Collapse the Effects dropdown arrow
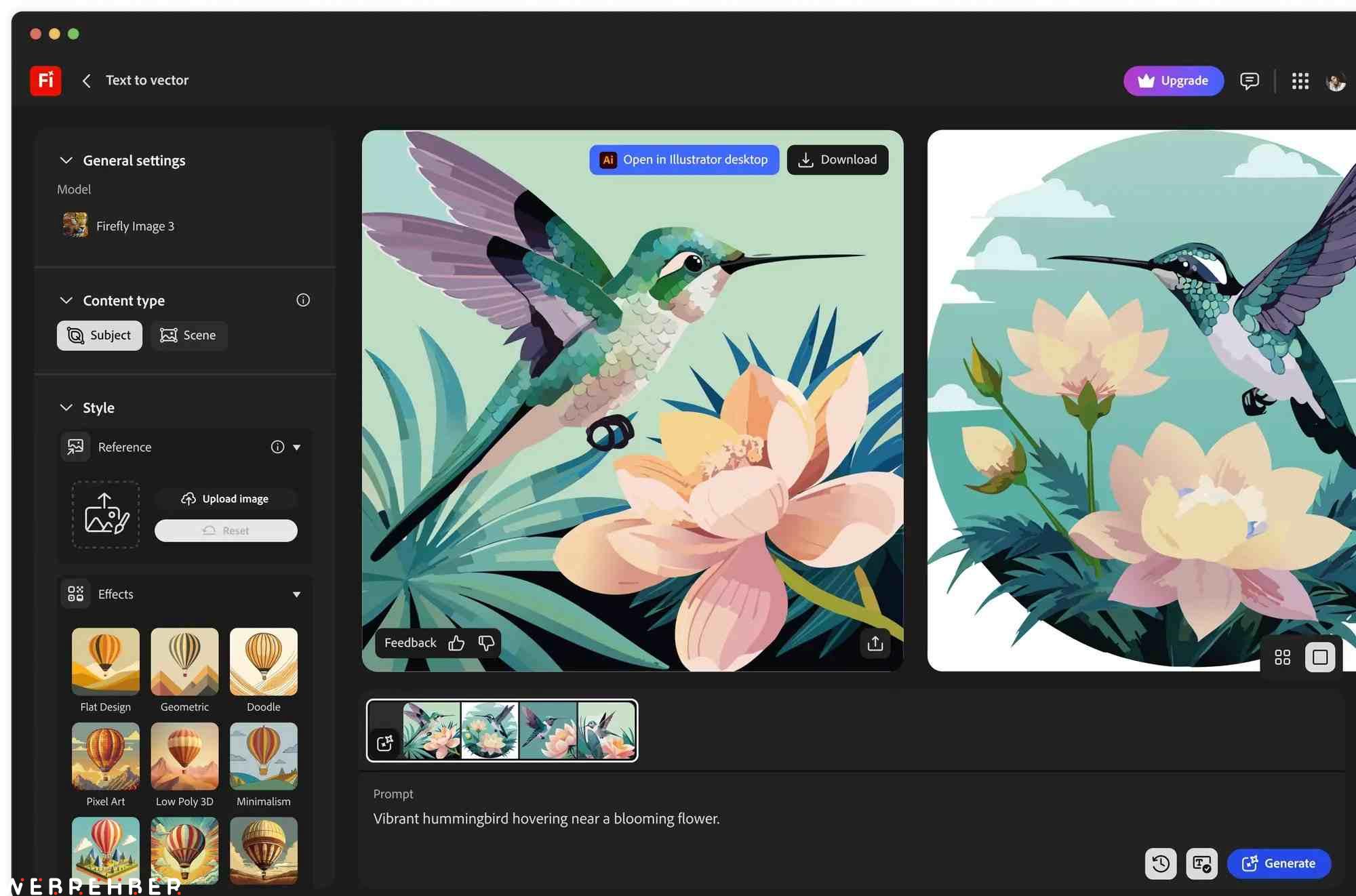Screen dimensions: 1356x896 point(296,594)
